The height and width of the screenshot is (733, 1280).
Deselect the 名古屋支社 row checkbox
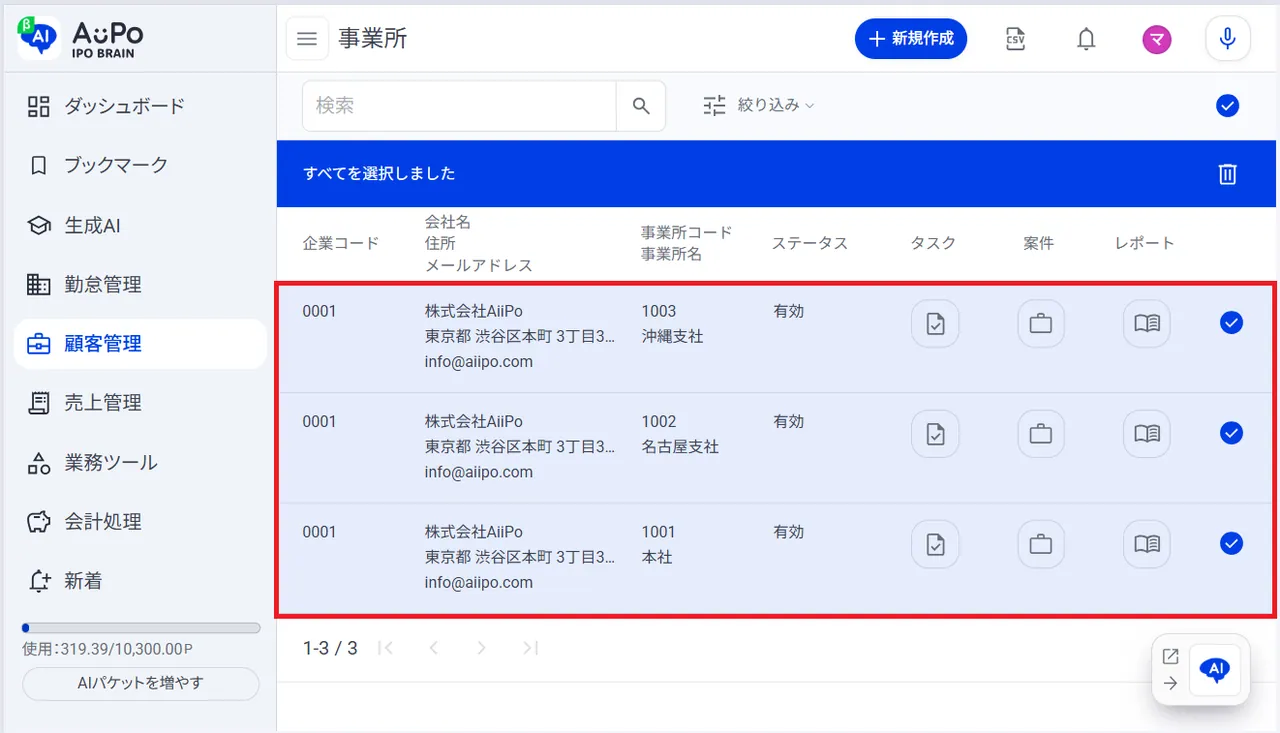pyautogui.click(x=1232, y=432)
